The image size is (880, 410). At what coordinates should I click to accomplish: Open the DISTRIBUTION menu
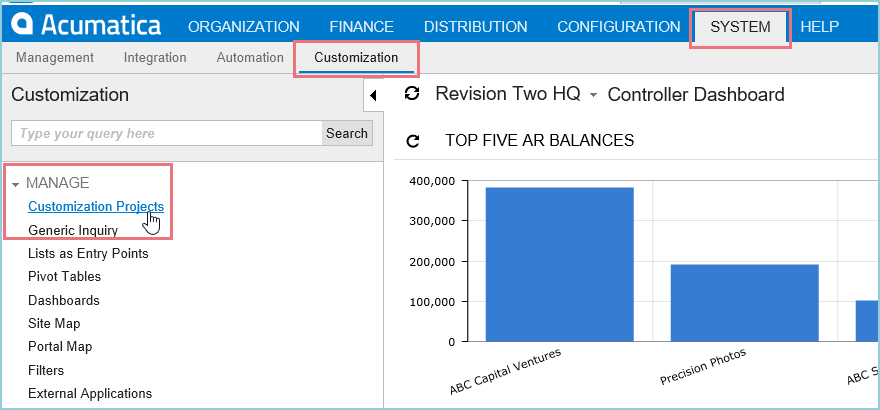[475, 26]
